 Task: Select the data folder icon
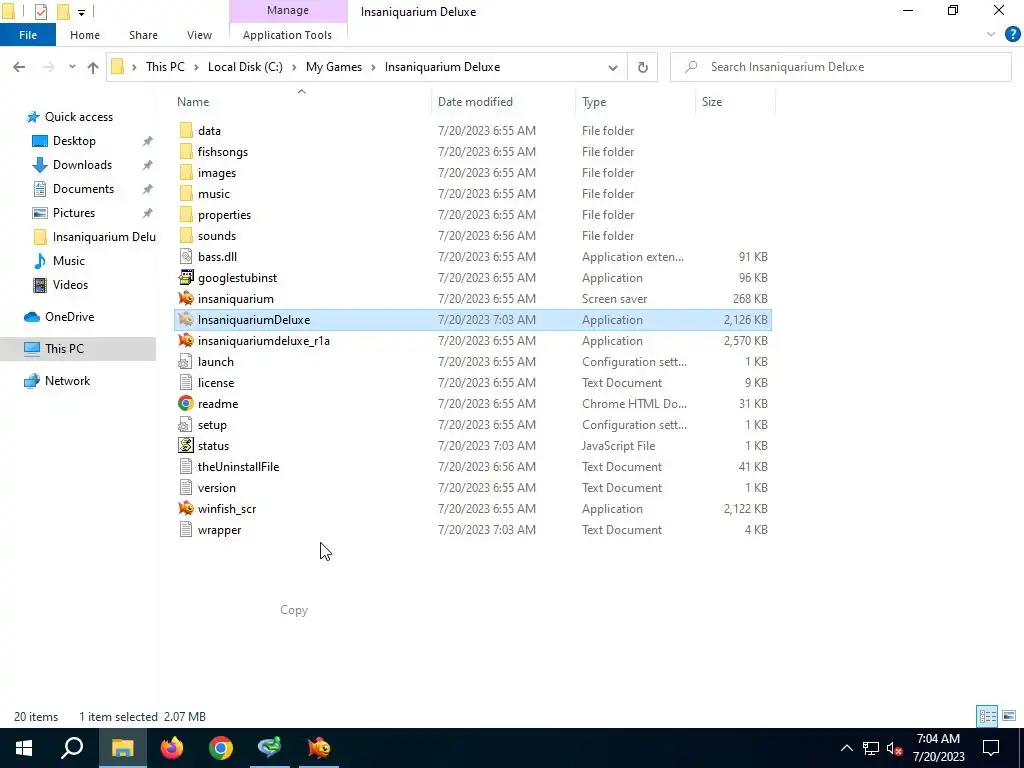[186, 131]
